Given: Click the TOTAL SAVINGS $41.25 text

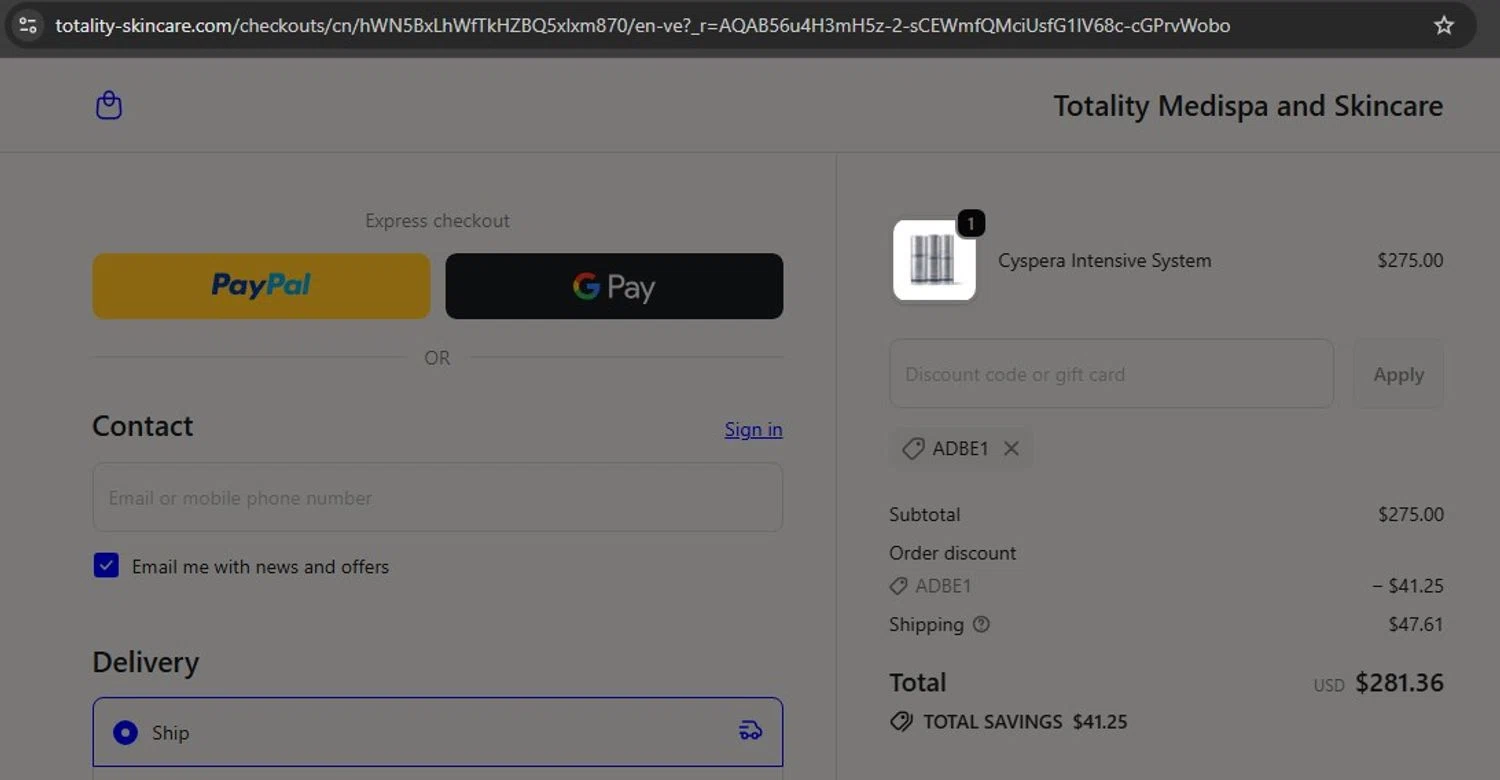Looking at the screenshot, I should pyautogui.click(x=1025, y=722).
